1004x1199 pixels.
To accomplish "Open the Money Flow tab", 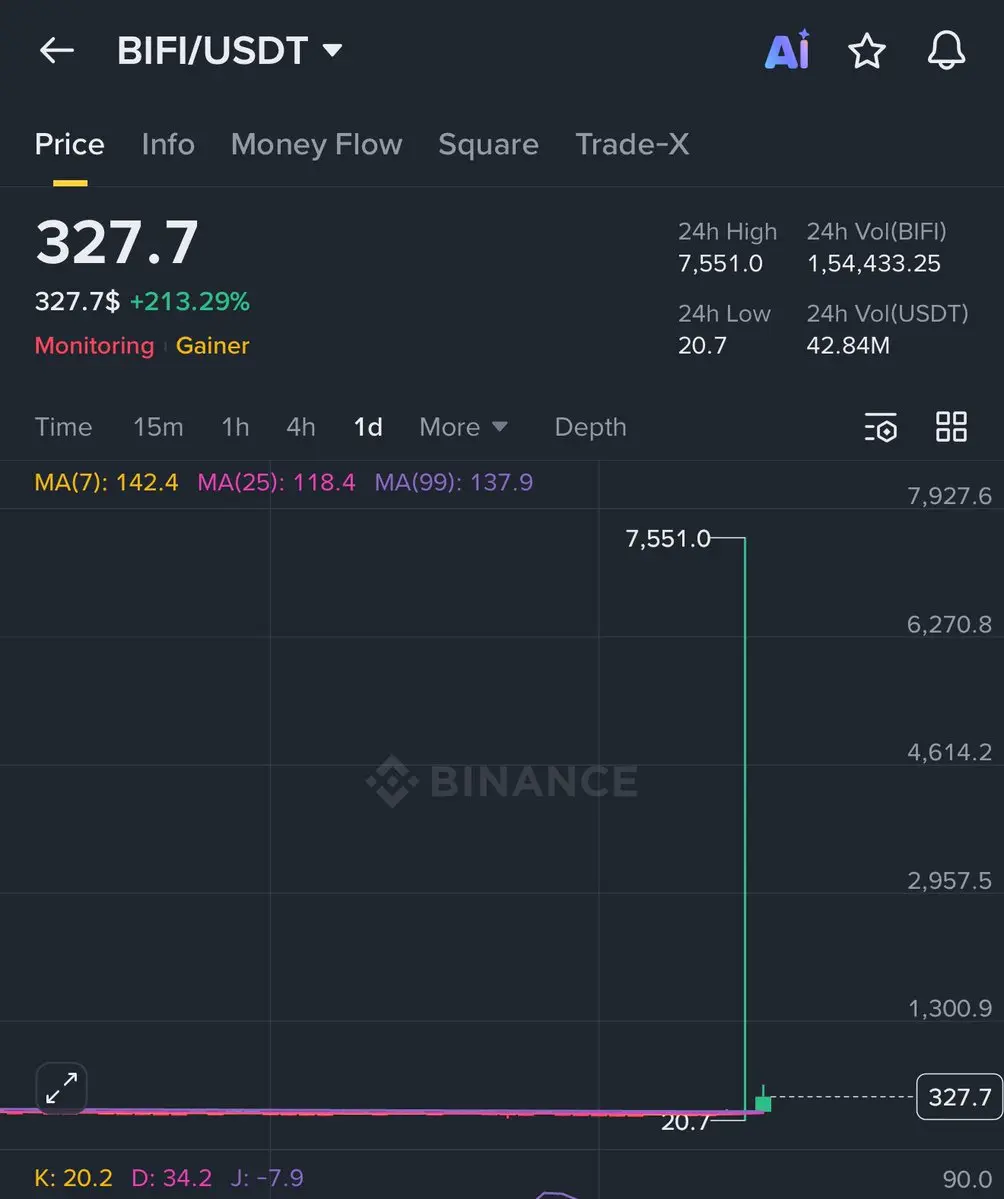I will 316,145.
